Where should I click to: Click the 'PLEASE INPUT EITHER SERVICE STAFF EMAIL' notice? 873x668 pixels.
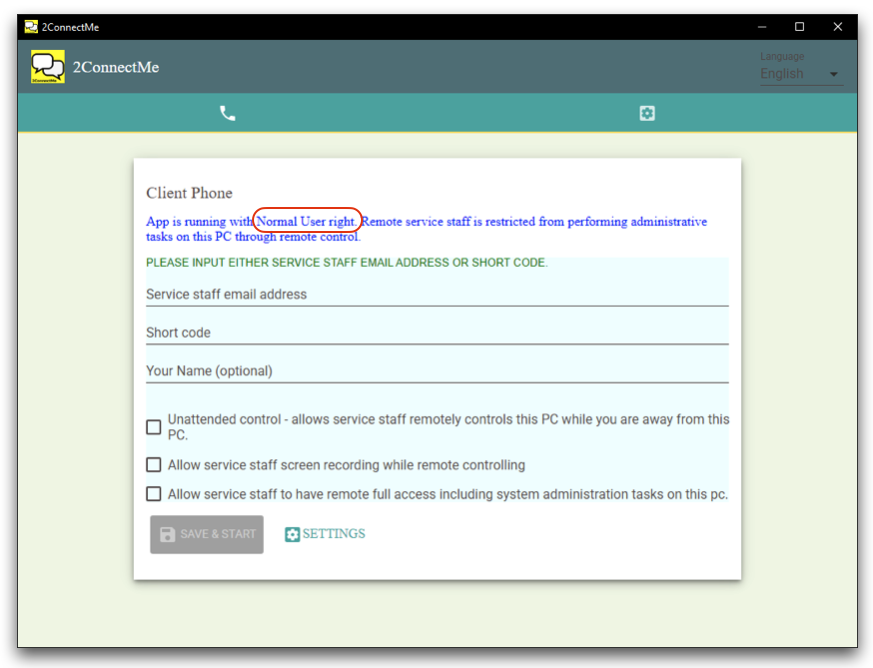coord(347,263)
